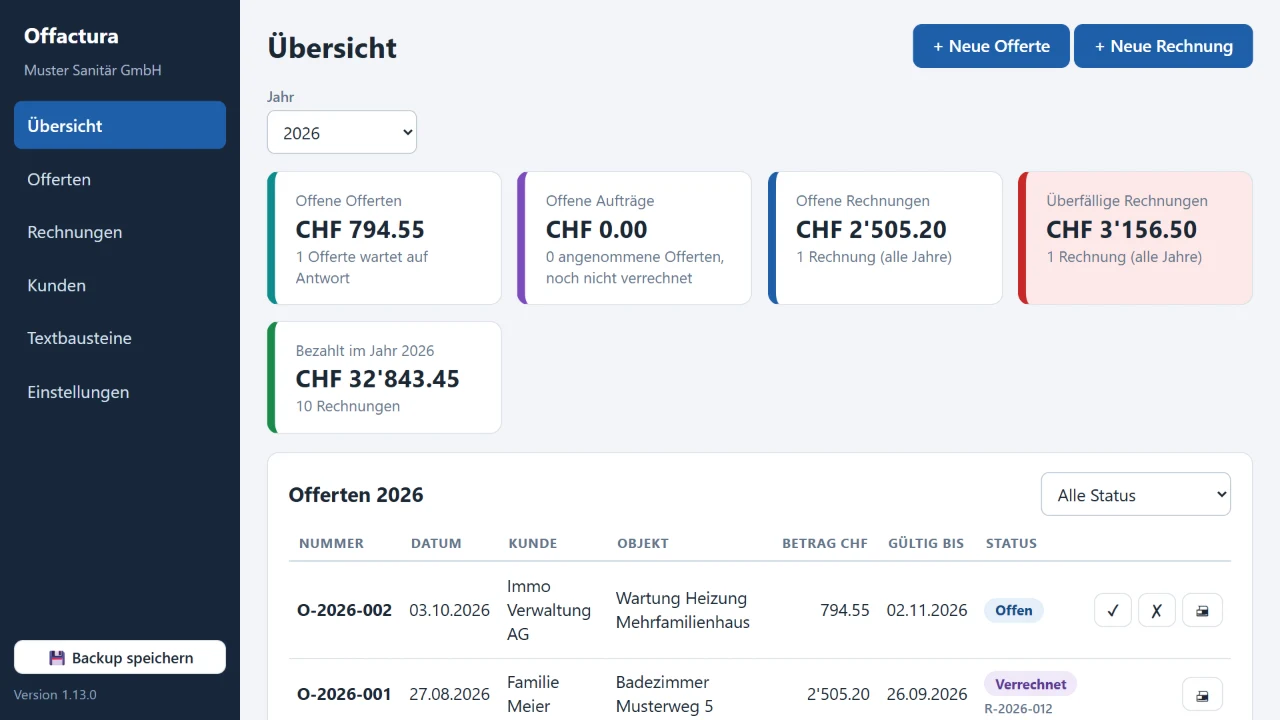Open the Jahr 2026 dropdown
1280x720 pixels.
[x=342, y=132]
